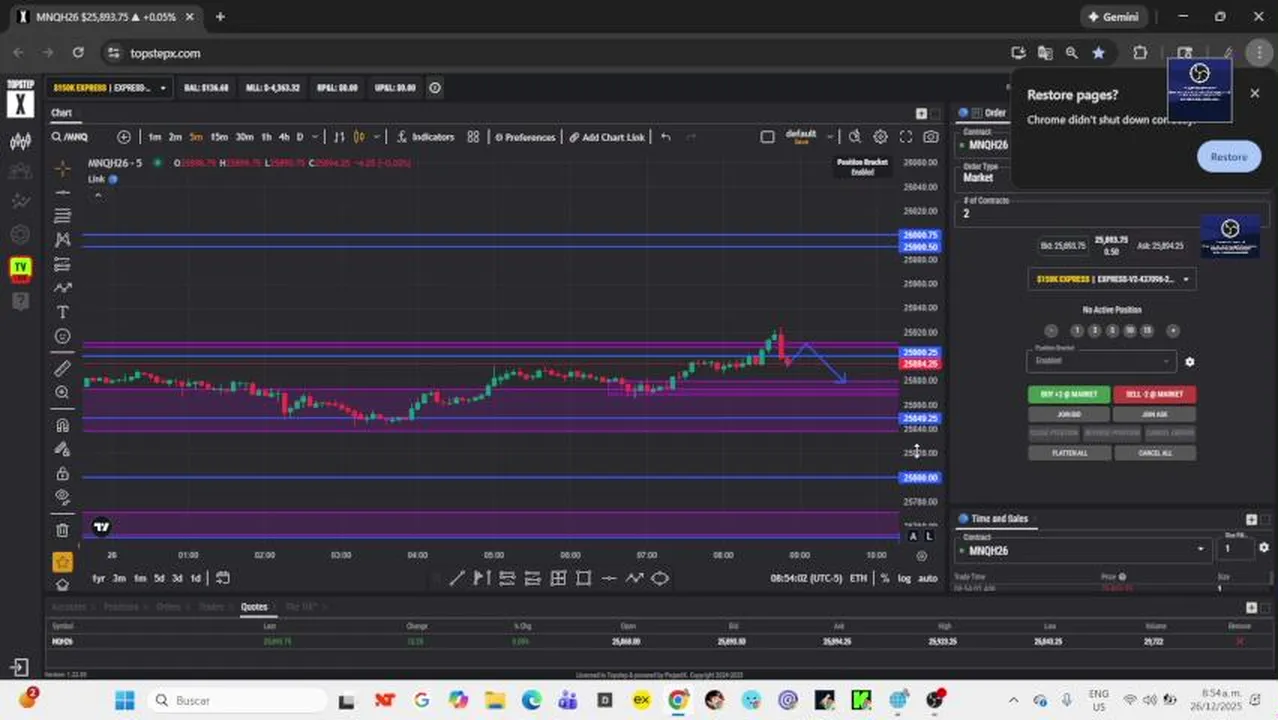Open the Fibonacci retracement tool group
Image resolution: width=1278 pixels, height=720 pixels.
pyautogui.click(x=62, y=216)
